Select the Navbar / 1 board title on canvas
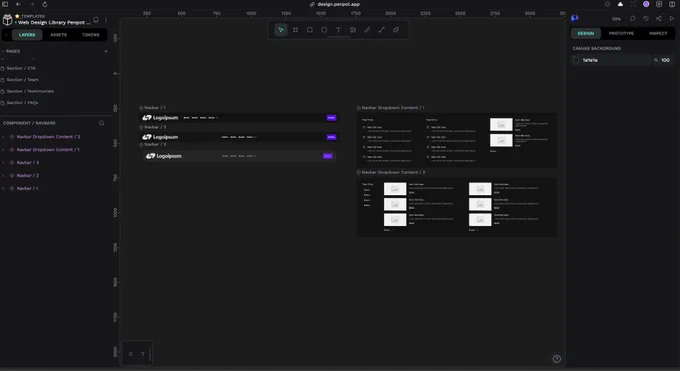Screen dimensions: 680x371 [x=154, y=108]
